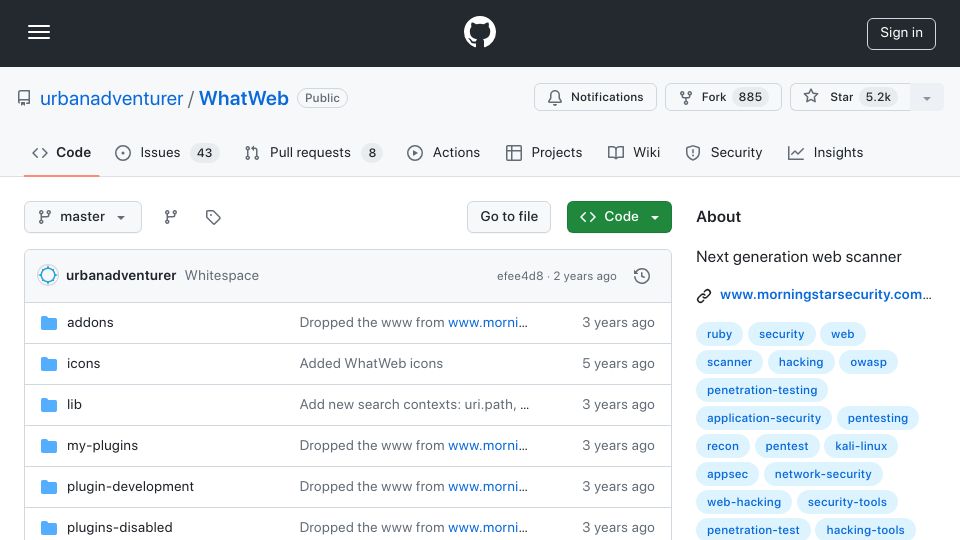Open the Pull requests tab
The image size is (960, 540).
click(313, 152)
